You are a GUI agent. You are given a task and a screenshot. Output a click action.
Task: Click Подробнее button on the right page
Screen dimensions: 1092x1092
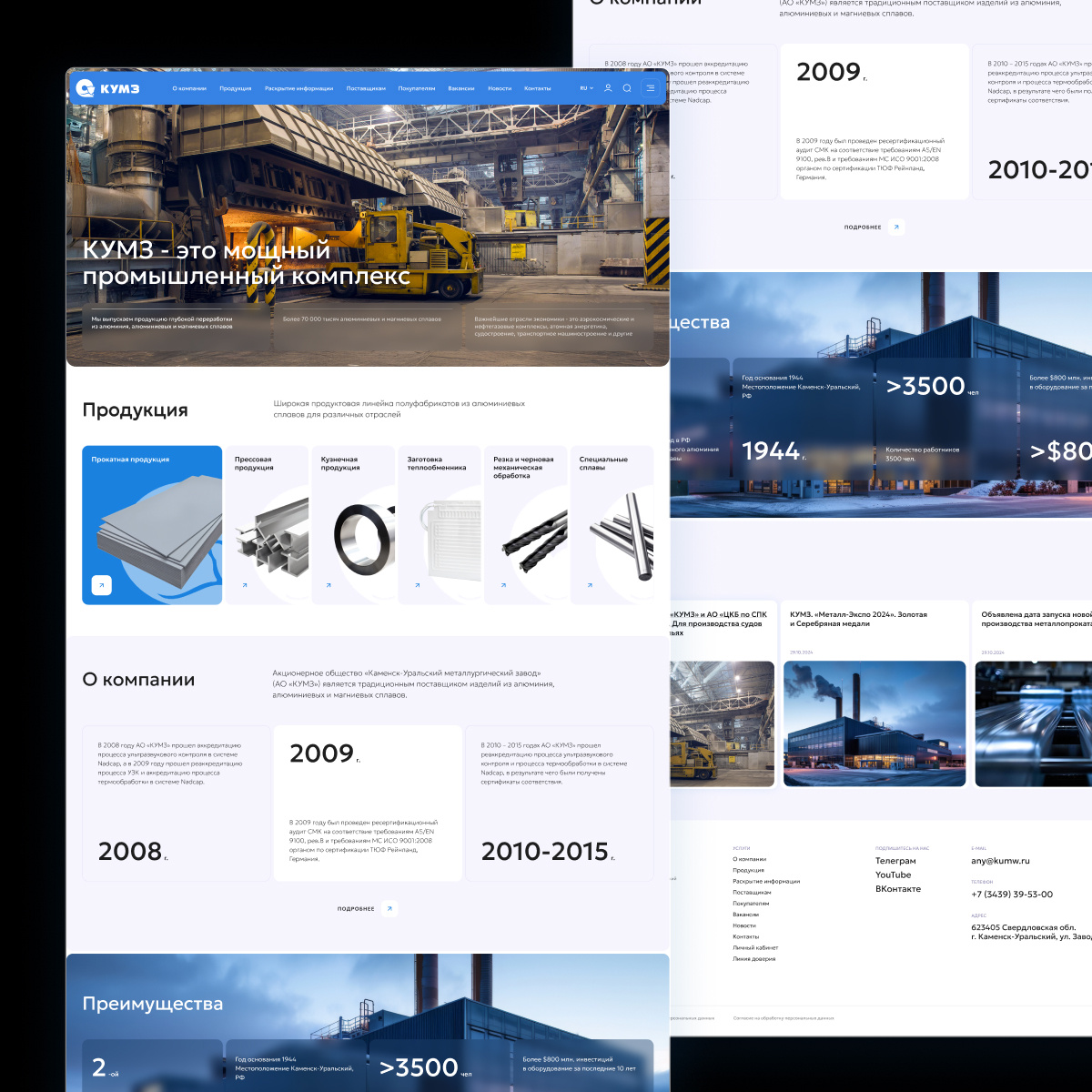tap(874, 227)
